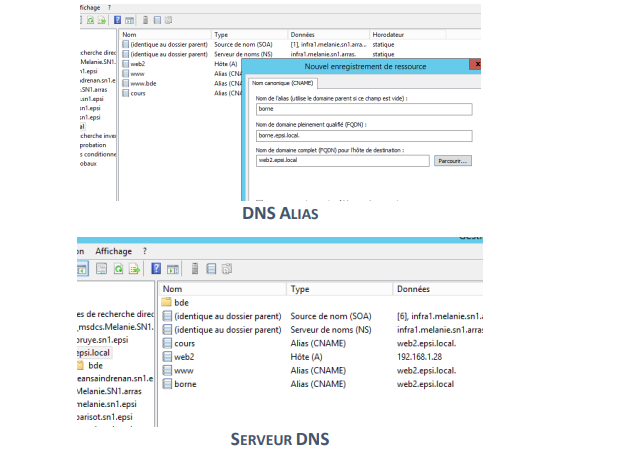Image resolution: width=640 pixels, height=453 pixels.
Task: Click FQDN field showing borne.epsi.local.
Action: 364,135
